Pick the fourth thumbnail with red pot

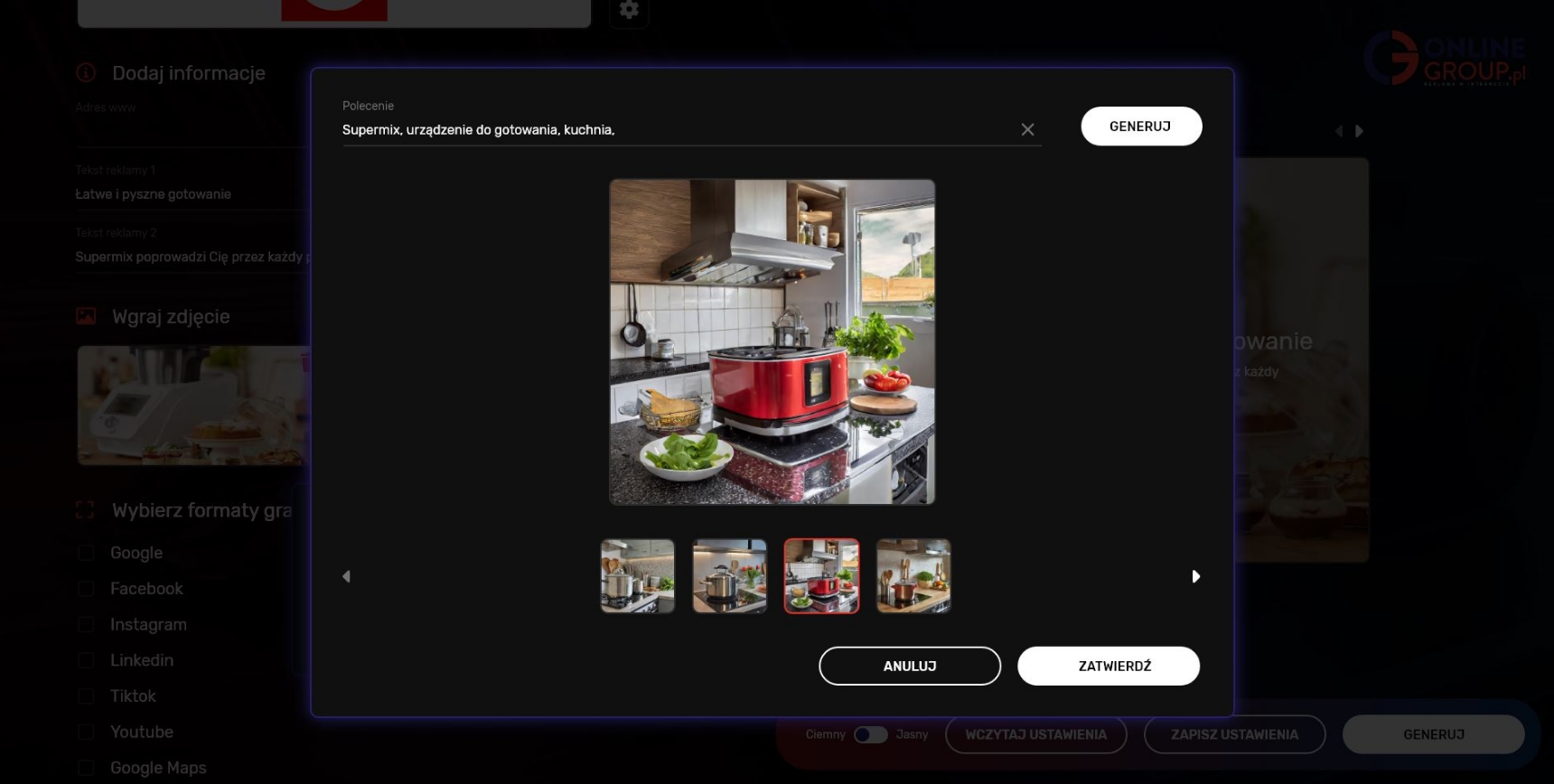[913, 576]
